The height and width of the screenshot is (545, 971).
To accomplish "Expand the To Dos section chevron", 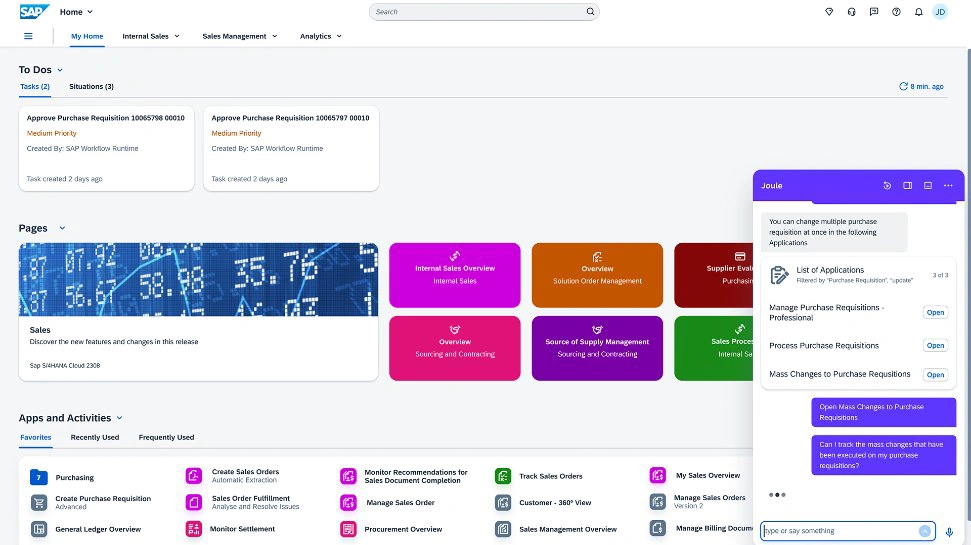I will [60, 70].
